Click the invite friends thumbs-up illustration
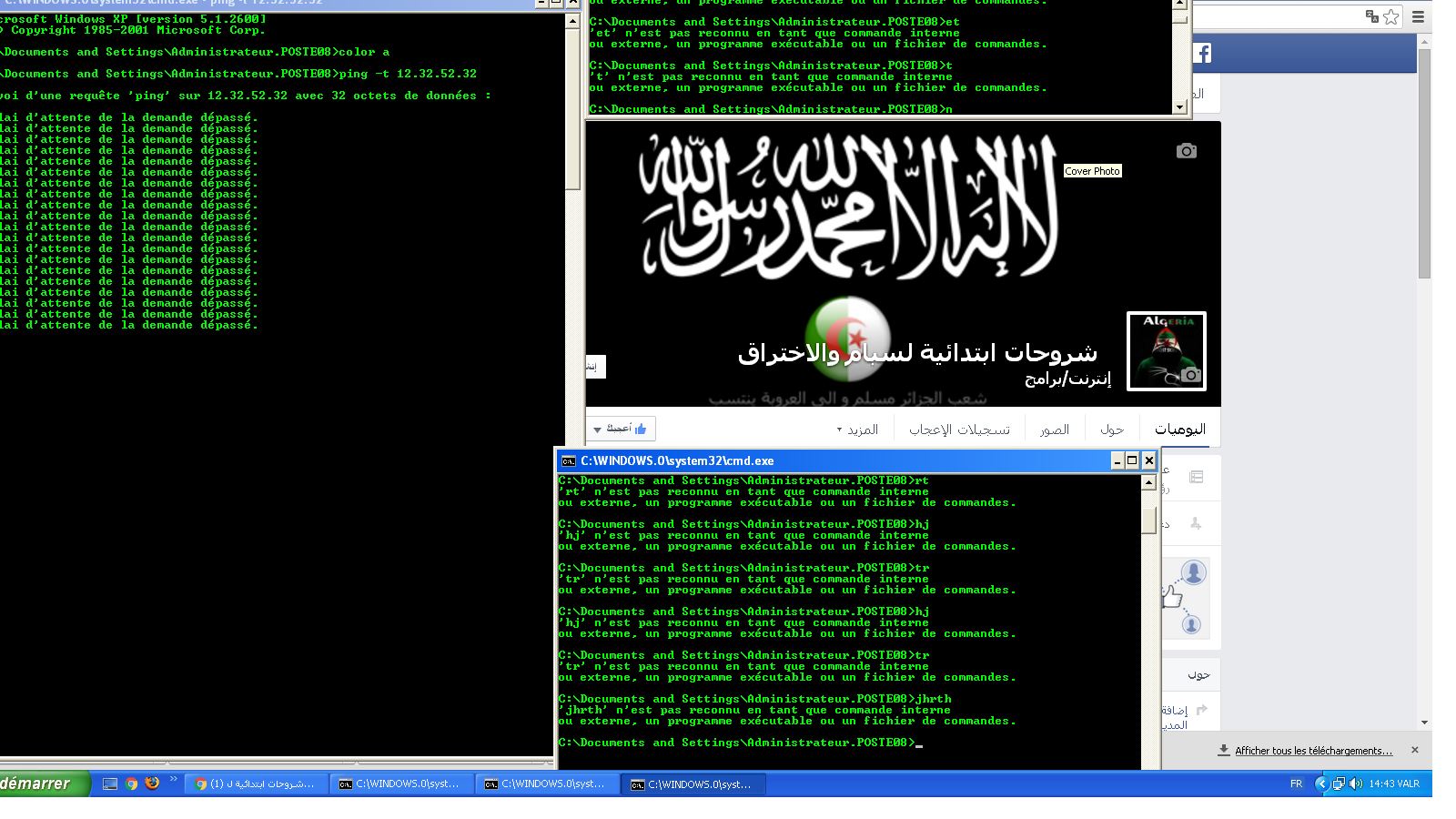The width and height of the screenshot is (1456, 819). pyautogui.click(x=1184, y=597)
